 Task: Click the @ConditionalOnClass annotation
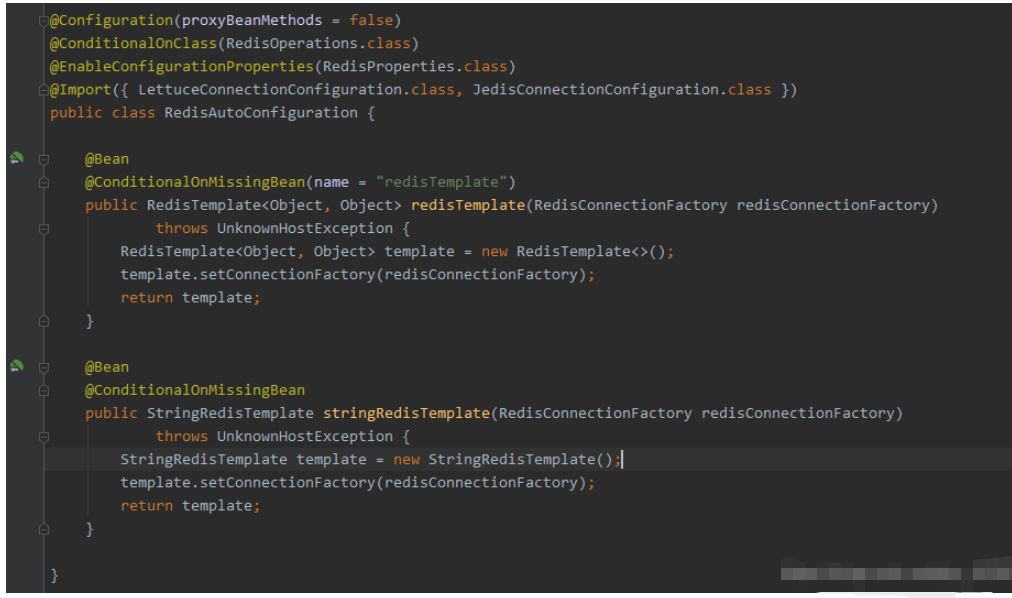pyautogui.click(x=133, y=43)
